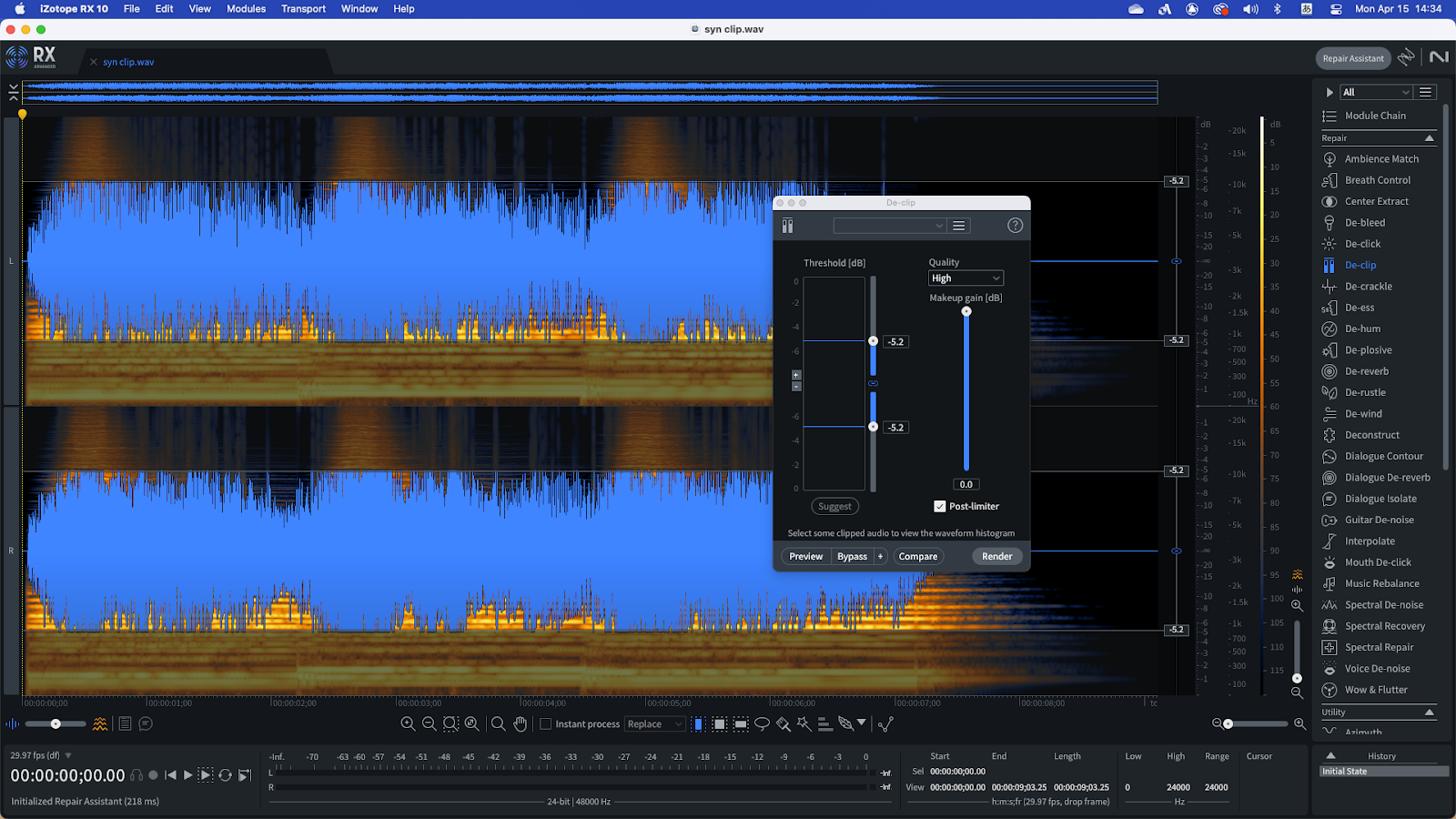Viewport: 1456px width, 819px height.
Task: Open the Edit menu
Action: coord(164,9)
